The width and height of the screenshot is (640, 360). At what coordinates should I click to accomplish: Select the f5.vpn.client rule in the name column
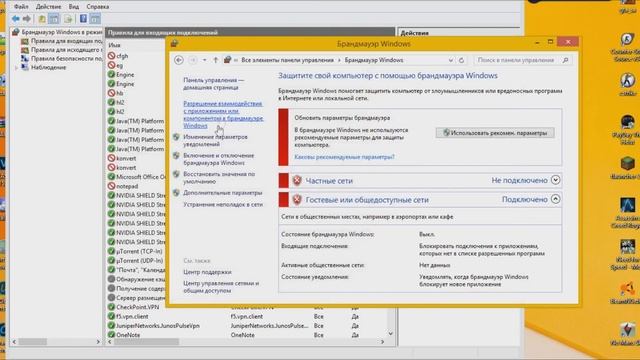click(x=128, y=316)
